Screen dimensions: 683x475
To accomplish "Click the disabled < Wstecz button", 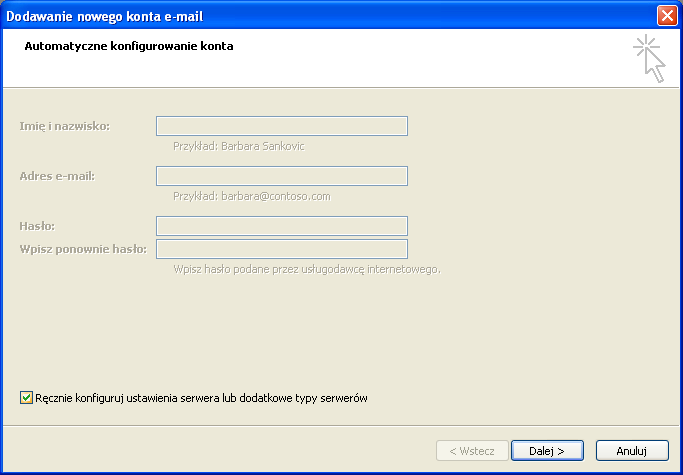I will pyautogui.click(x=472, y=451).
